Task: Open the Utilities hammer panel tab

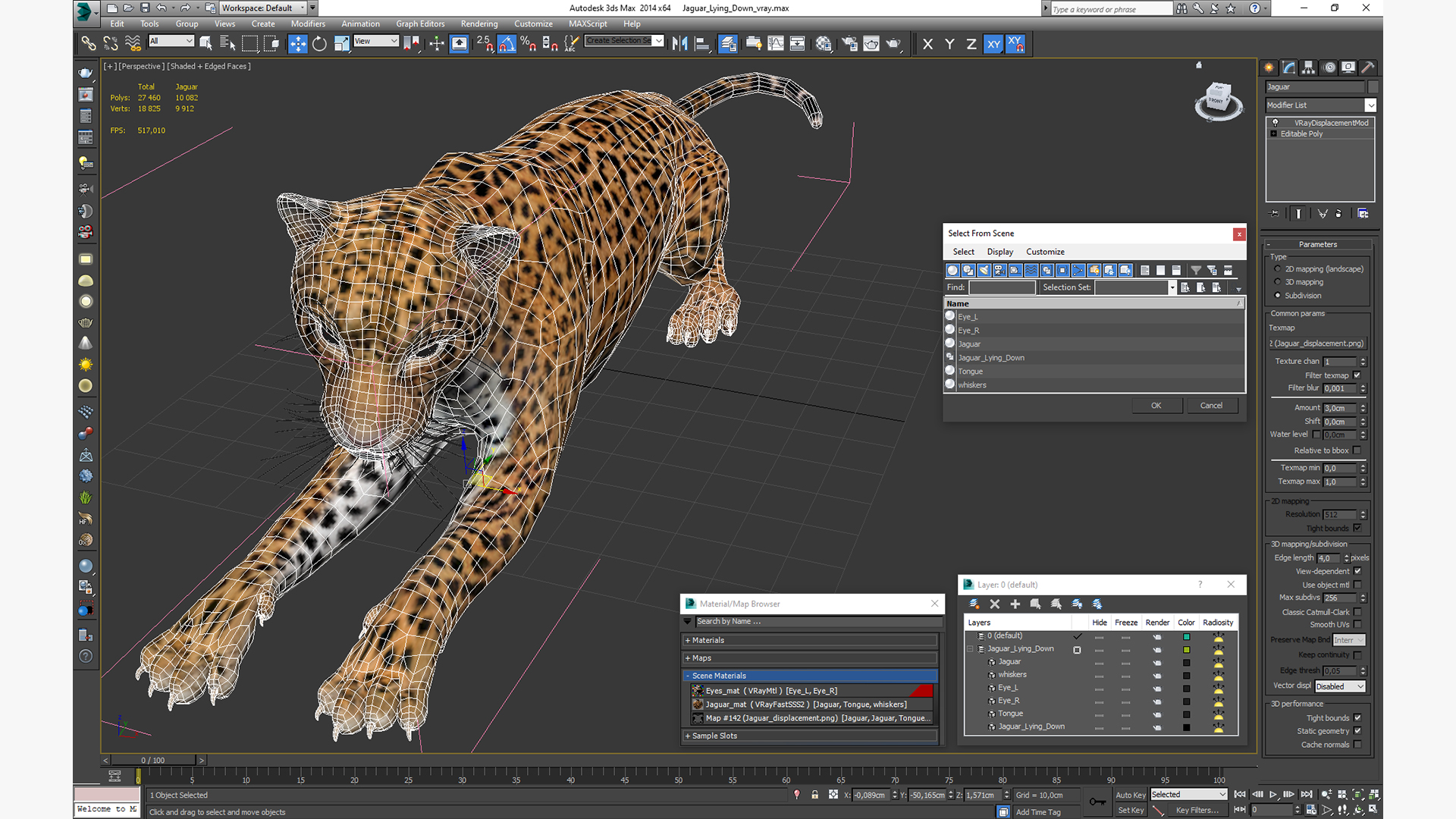Action: point(1368,67)
